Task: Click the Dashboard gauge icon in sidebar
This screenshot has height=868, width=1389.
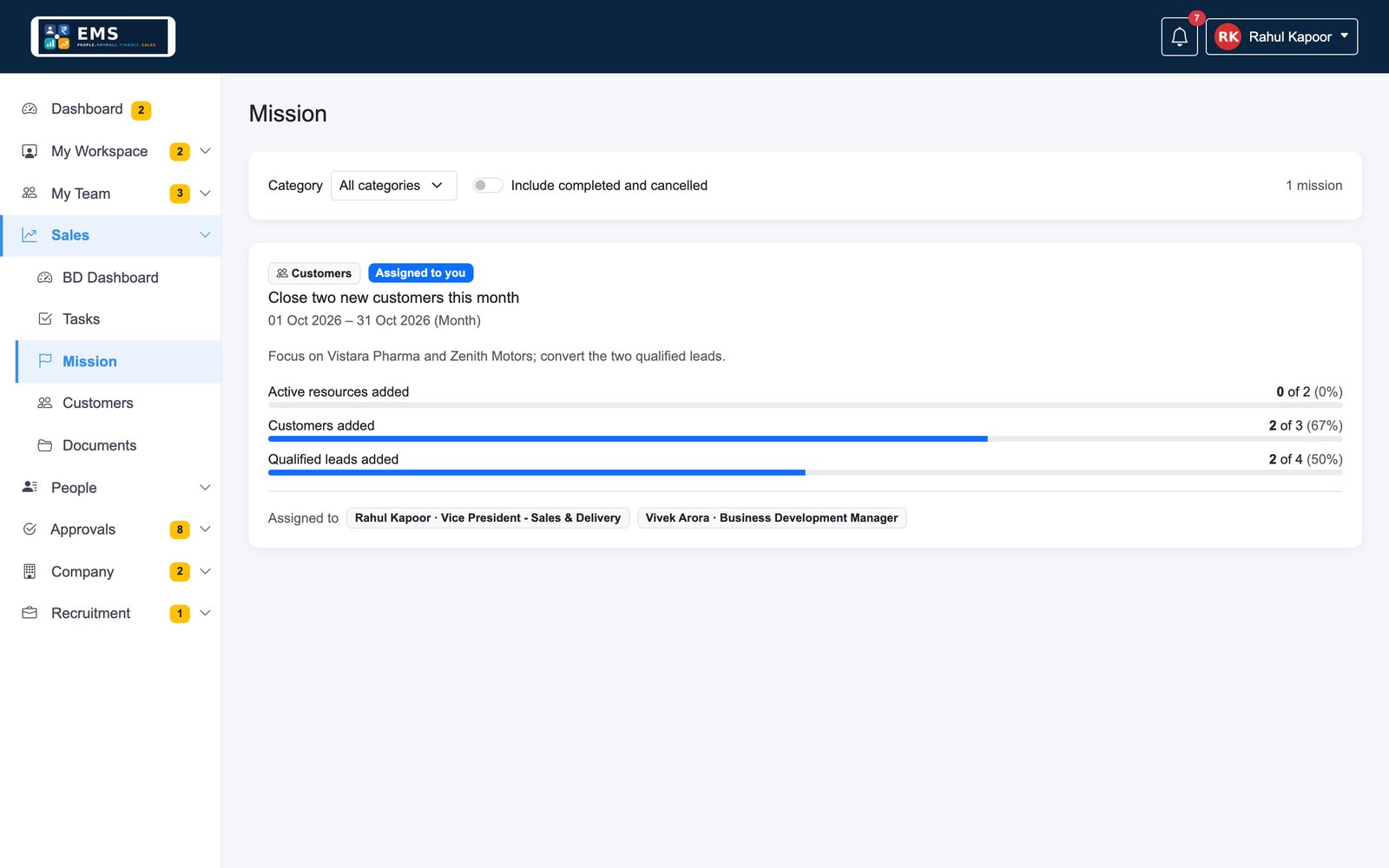Action: [x=30, y=108]
